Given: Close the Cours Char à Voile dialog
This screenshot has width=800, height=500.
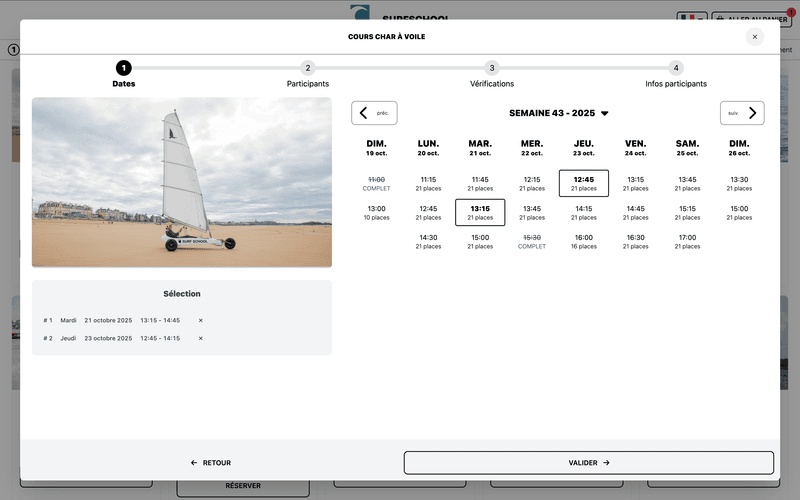Looking at the screenshot, I should pyautogui.click(x=754, y=37).
